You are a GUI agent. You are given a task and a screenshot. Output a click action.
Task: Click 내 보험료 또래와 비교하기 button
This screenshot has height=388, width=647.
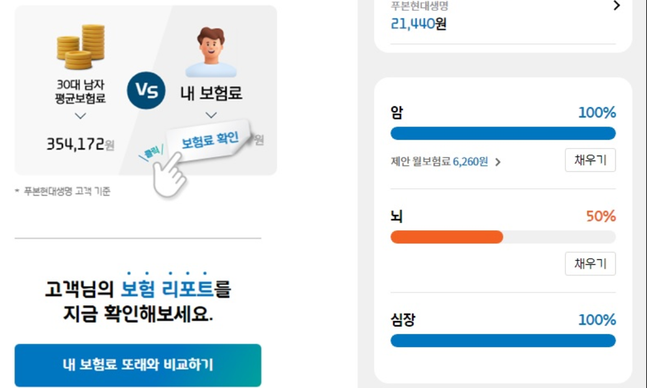tap(138, 365)
